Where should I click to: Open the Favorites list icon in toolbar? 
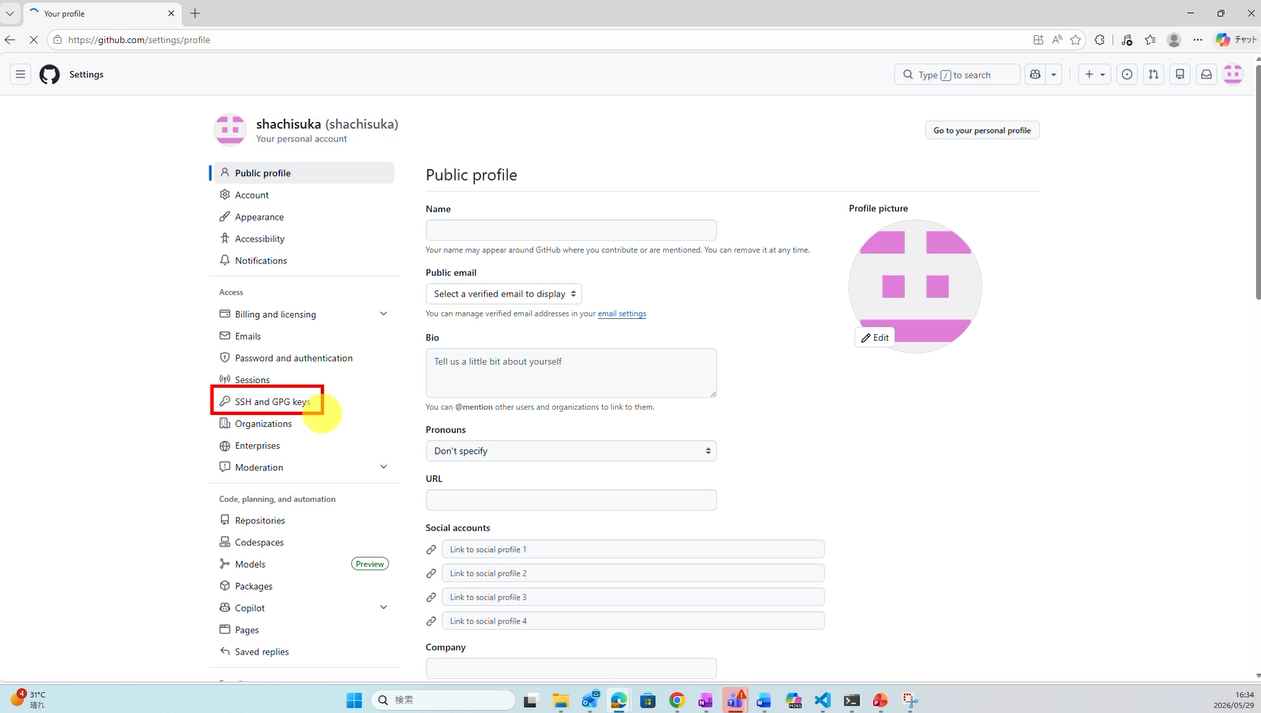(x=1150, y=40)
